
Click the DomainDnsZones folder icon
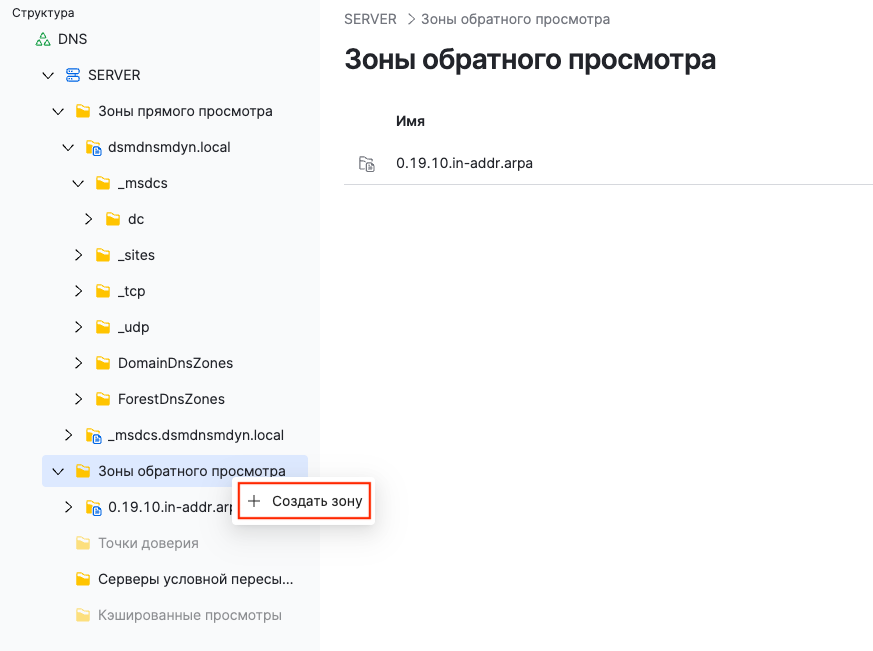pyautogui.click(x=103, y=363)
